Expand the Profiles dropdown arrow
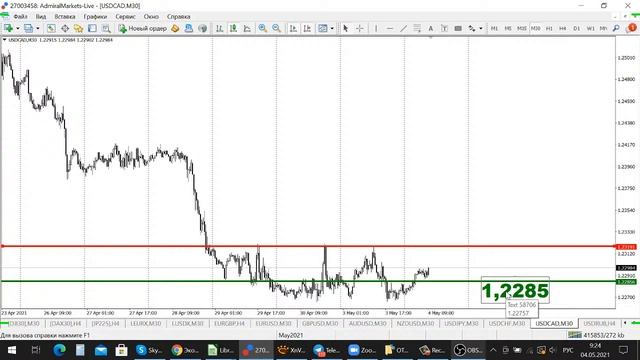Image resolution: width=640 pixels, height=360 pixels. 38,28
